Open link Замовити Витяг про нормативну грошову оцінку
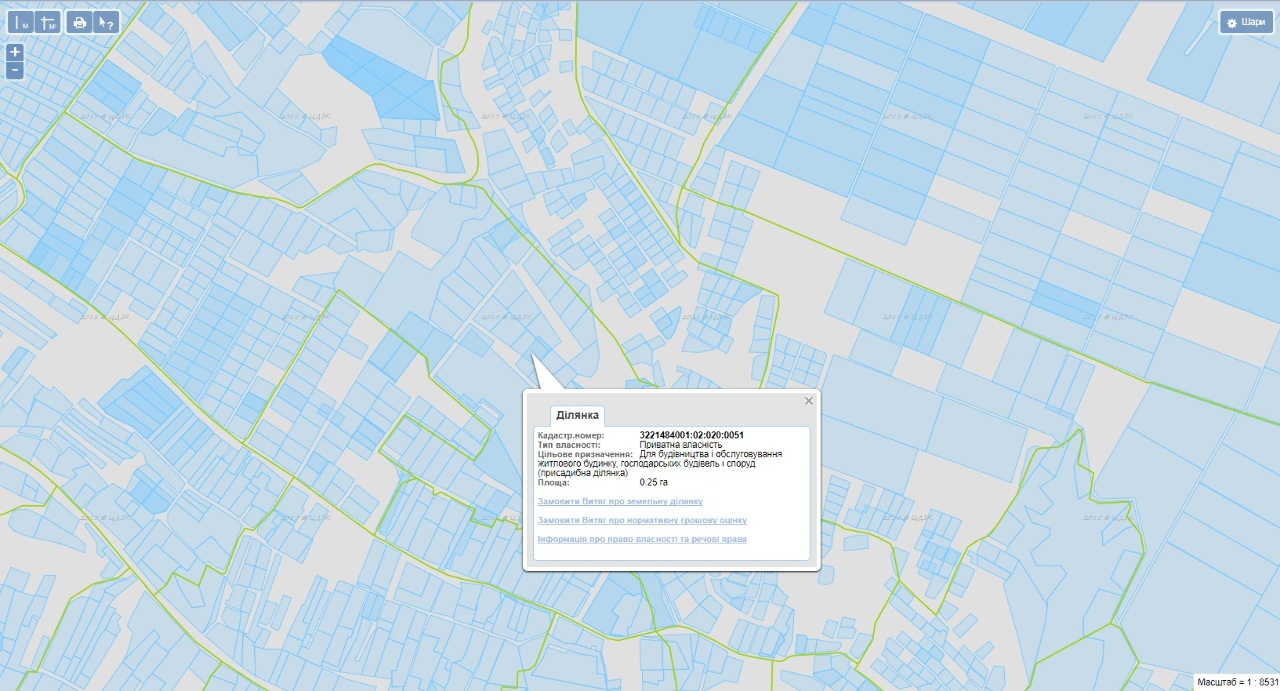1280x691 pixels. (x=642, y=520)
